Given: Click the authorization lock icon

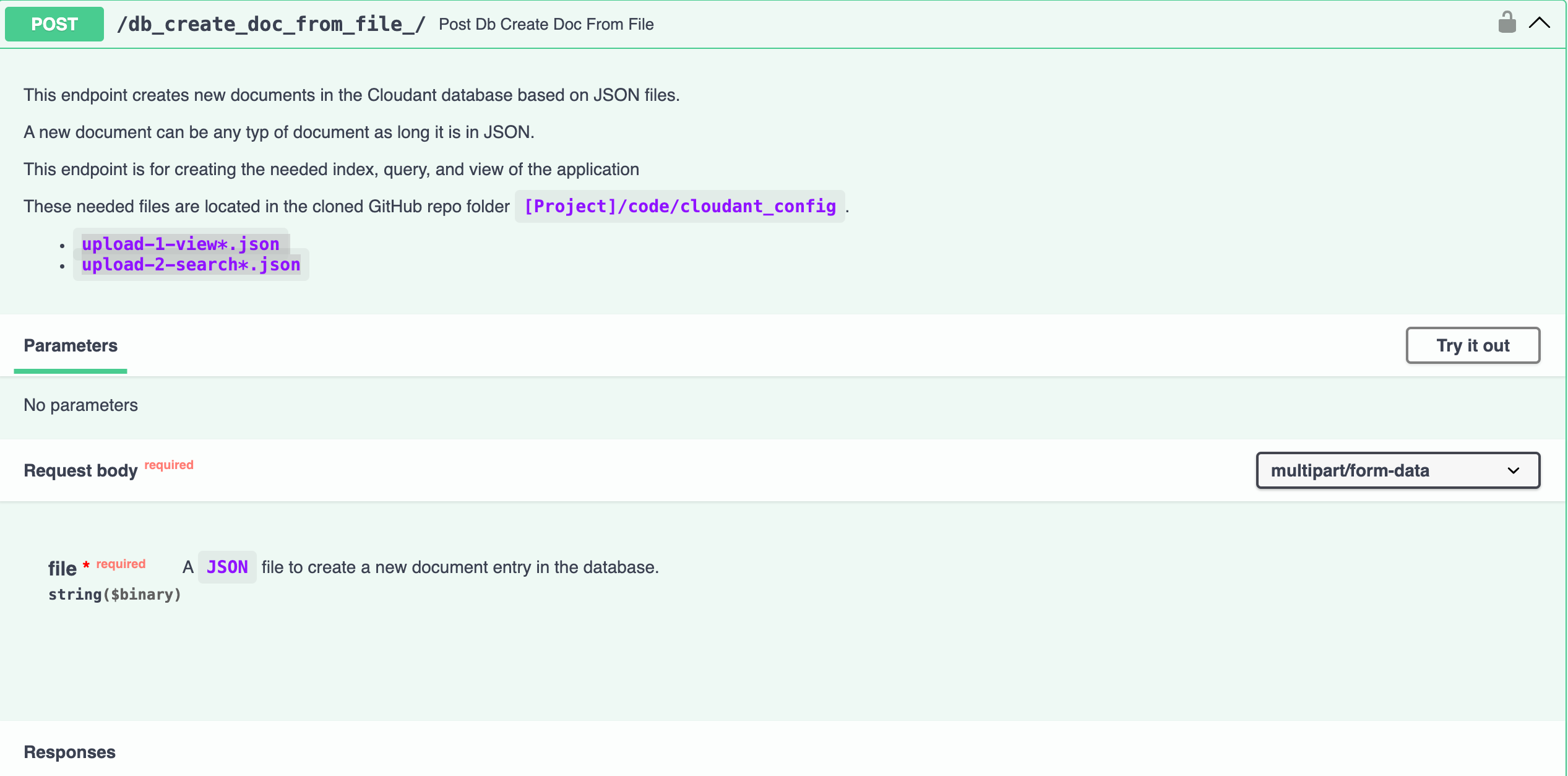Looking at the screenshot, I should point(1507,23).
